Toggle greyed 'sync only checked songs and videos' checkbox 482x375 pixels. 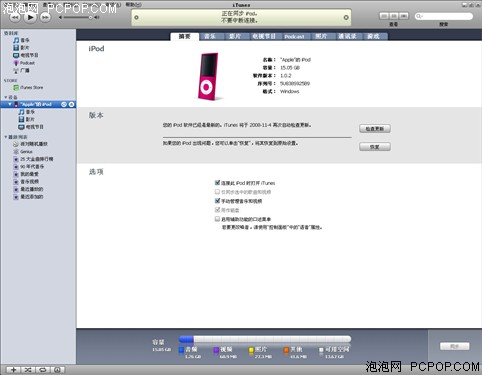[x=217, y=192]
